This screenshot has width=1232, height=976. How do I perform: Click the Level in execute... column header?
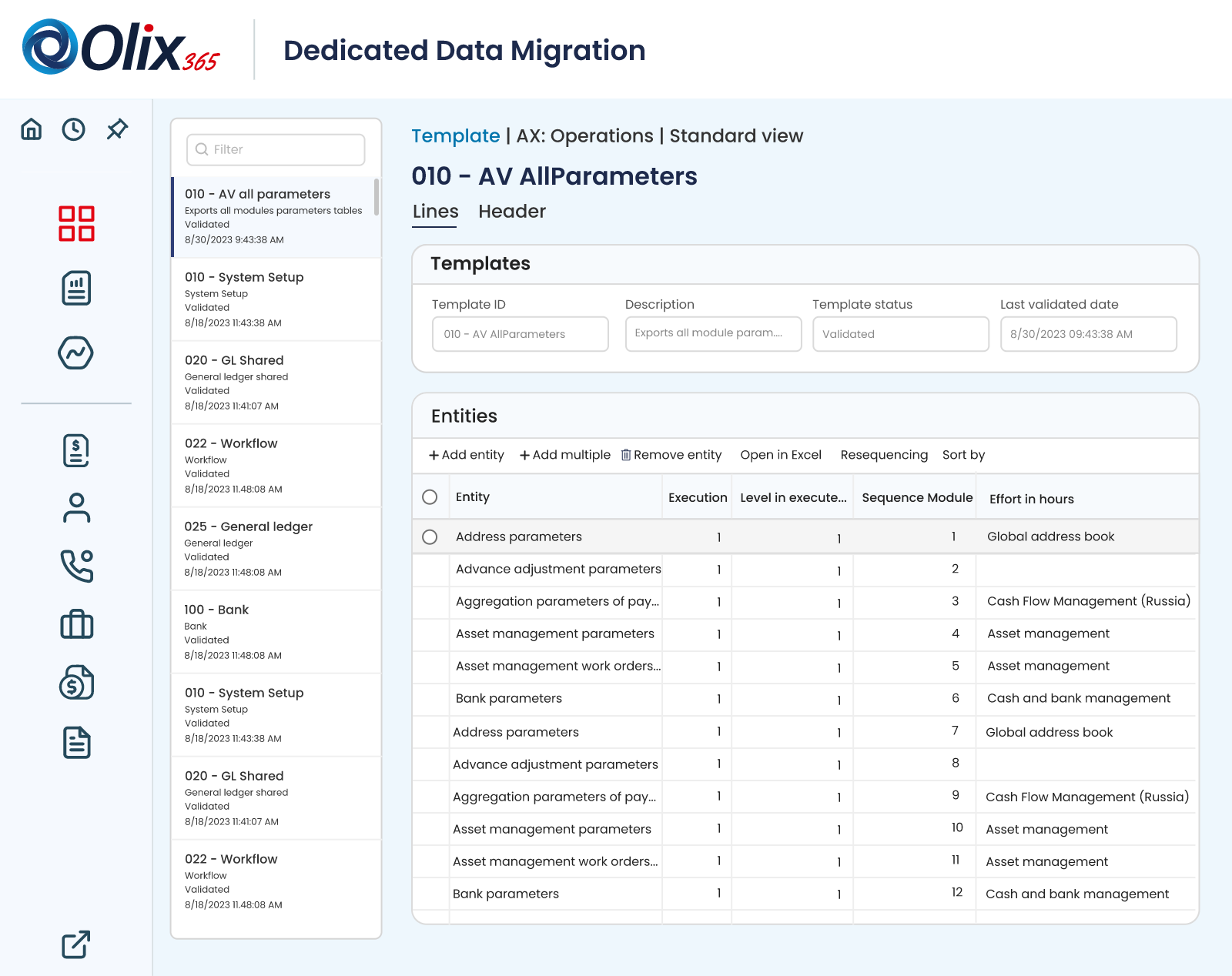[793, 498]
